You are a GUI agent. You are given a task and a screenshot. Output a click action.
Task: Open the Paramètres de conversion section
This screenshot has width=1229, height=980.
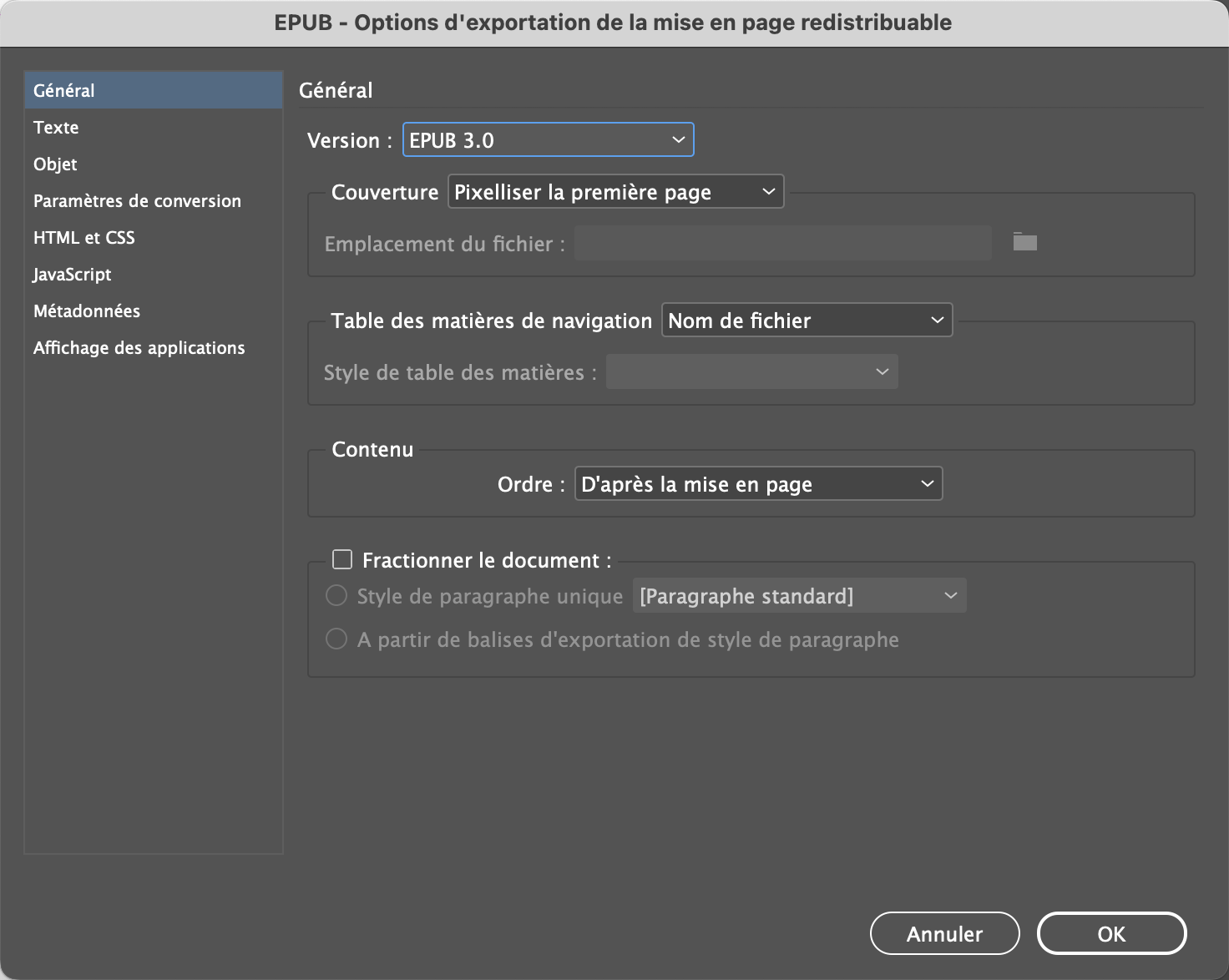(x=136, y=200)
